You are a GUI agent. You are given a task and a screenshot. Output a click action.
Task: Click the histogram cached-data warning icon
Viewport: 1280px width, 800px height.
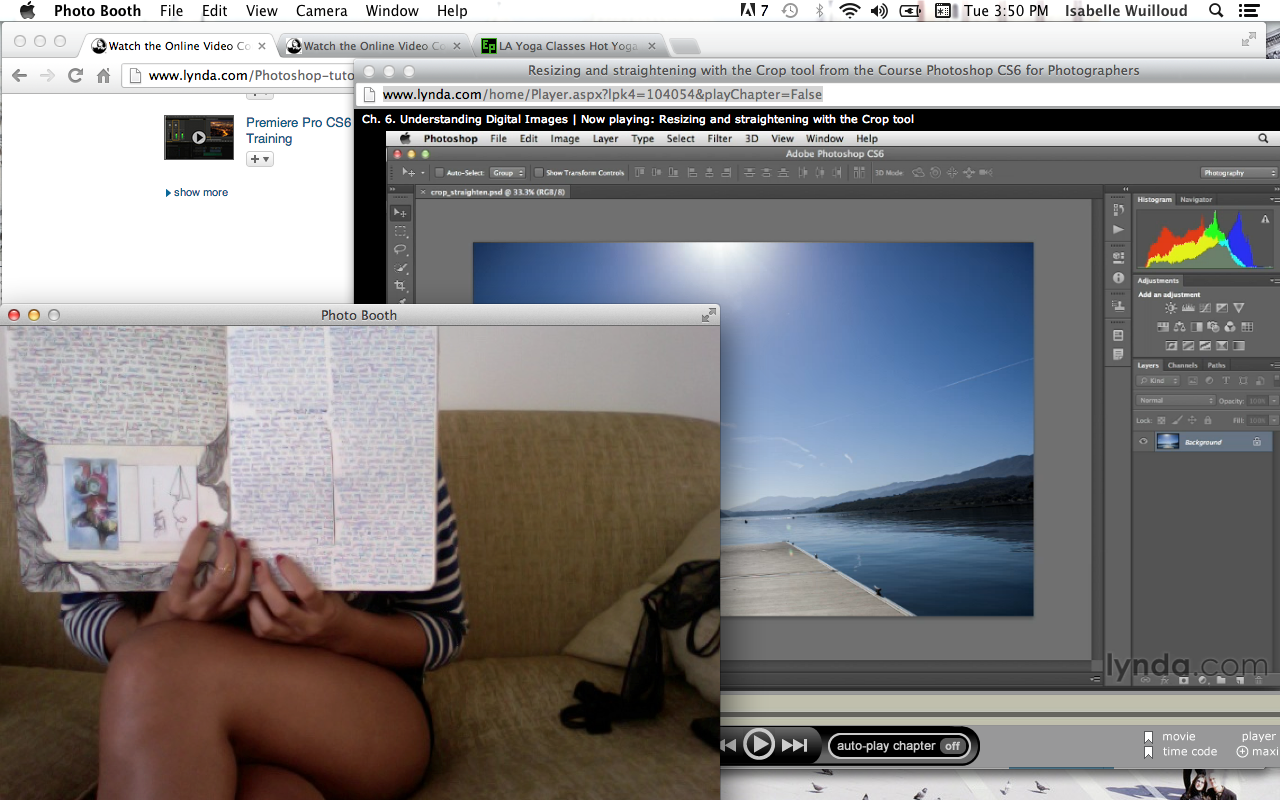(x=1266, y=218)
